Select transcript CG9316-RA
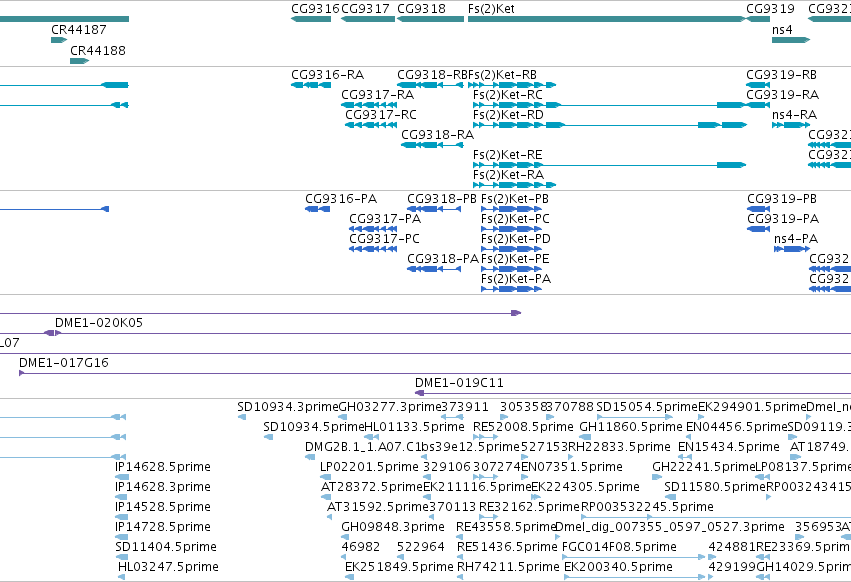Viewport: 851px width, 582px height. click(x=311, y=85)
